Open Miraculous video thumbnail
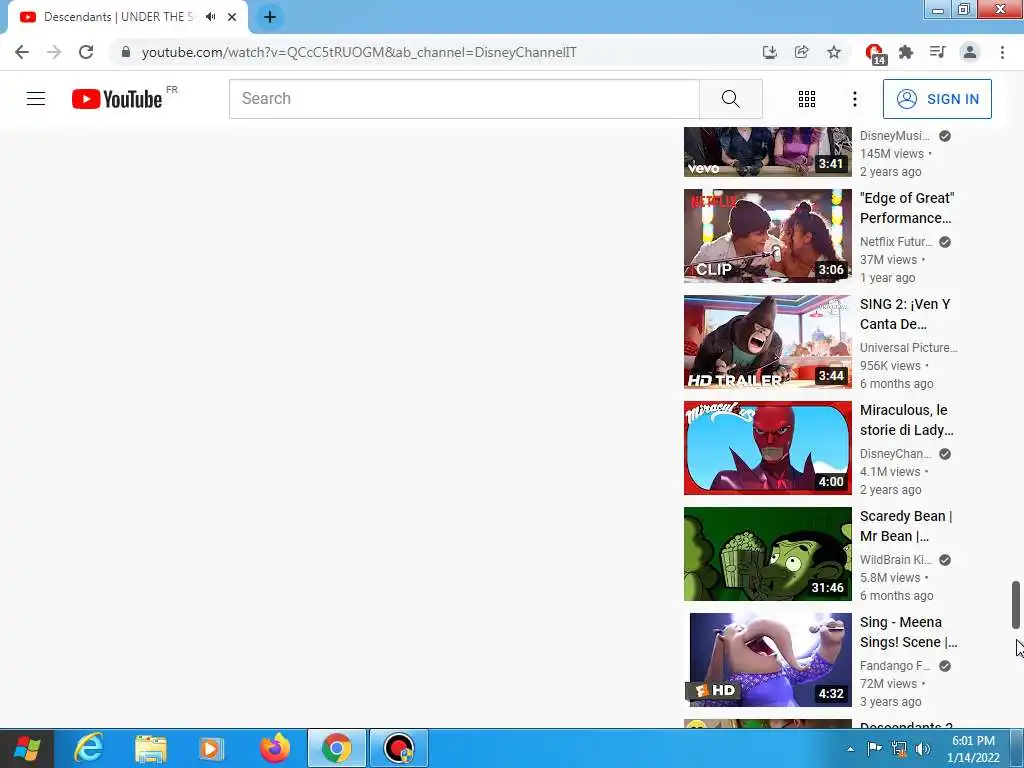The height and width of the screenshot is (768, 1024). (768, 448)
